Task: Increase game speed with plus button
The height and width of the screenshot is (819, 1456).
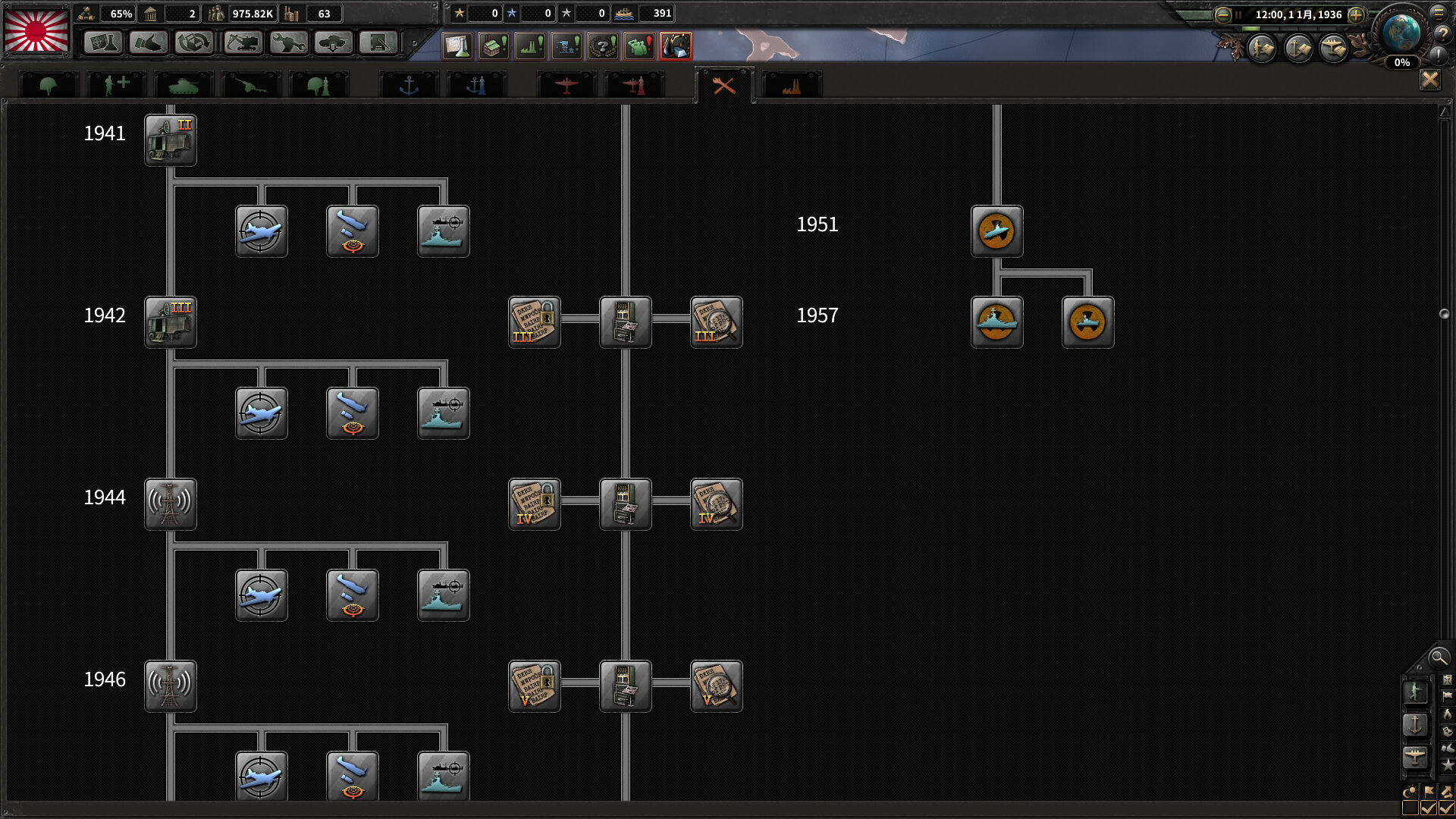Action: pos(1357,14)
